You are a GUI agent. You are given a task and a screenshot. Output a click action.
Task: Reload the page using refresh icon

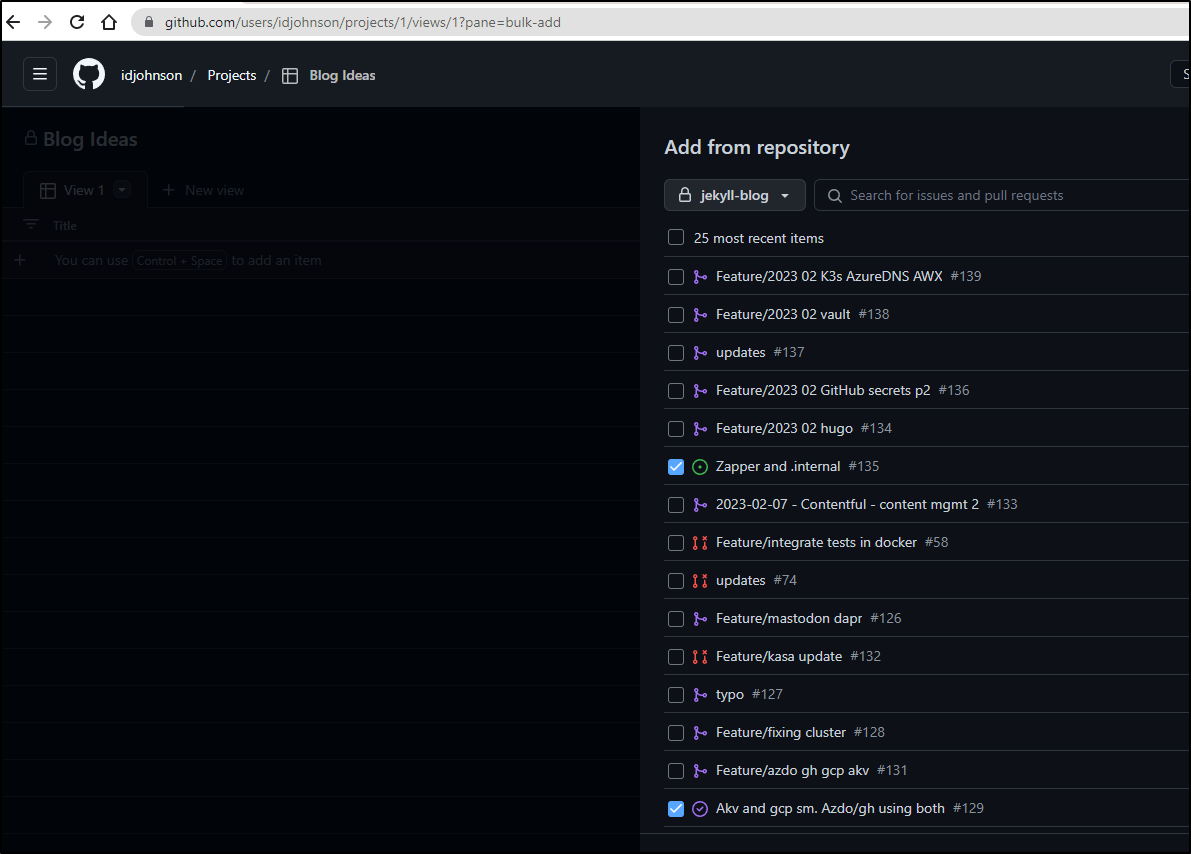tap(77, 22)
